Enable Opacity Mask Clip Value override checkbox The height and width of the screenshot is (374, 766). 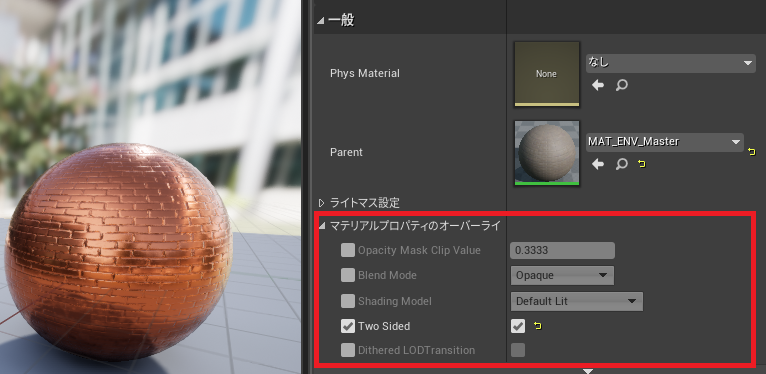[348, 250]
